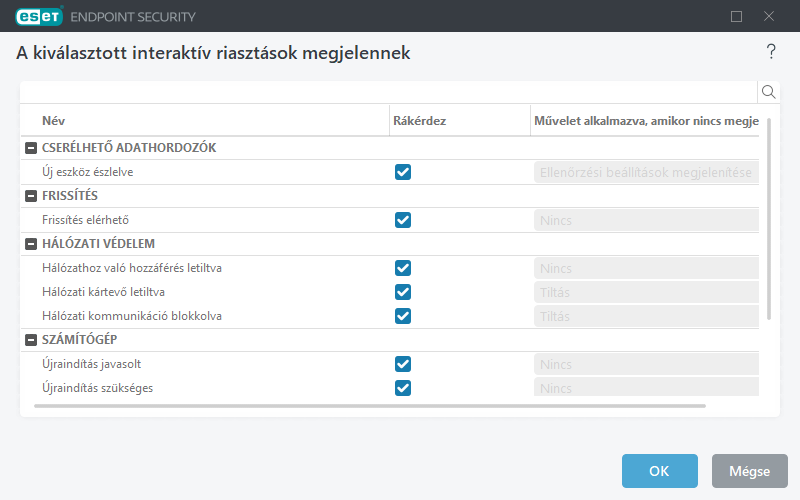Open action dropdown for Újraindítás javasolt
The height and width of the screenshot is (500, 800).
pos(646,364)
